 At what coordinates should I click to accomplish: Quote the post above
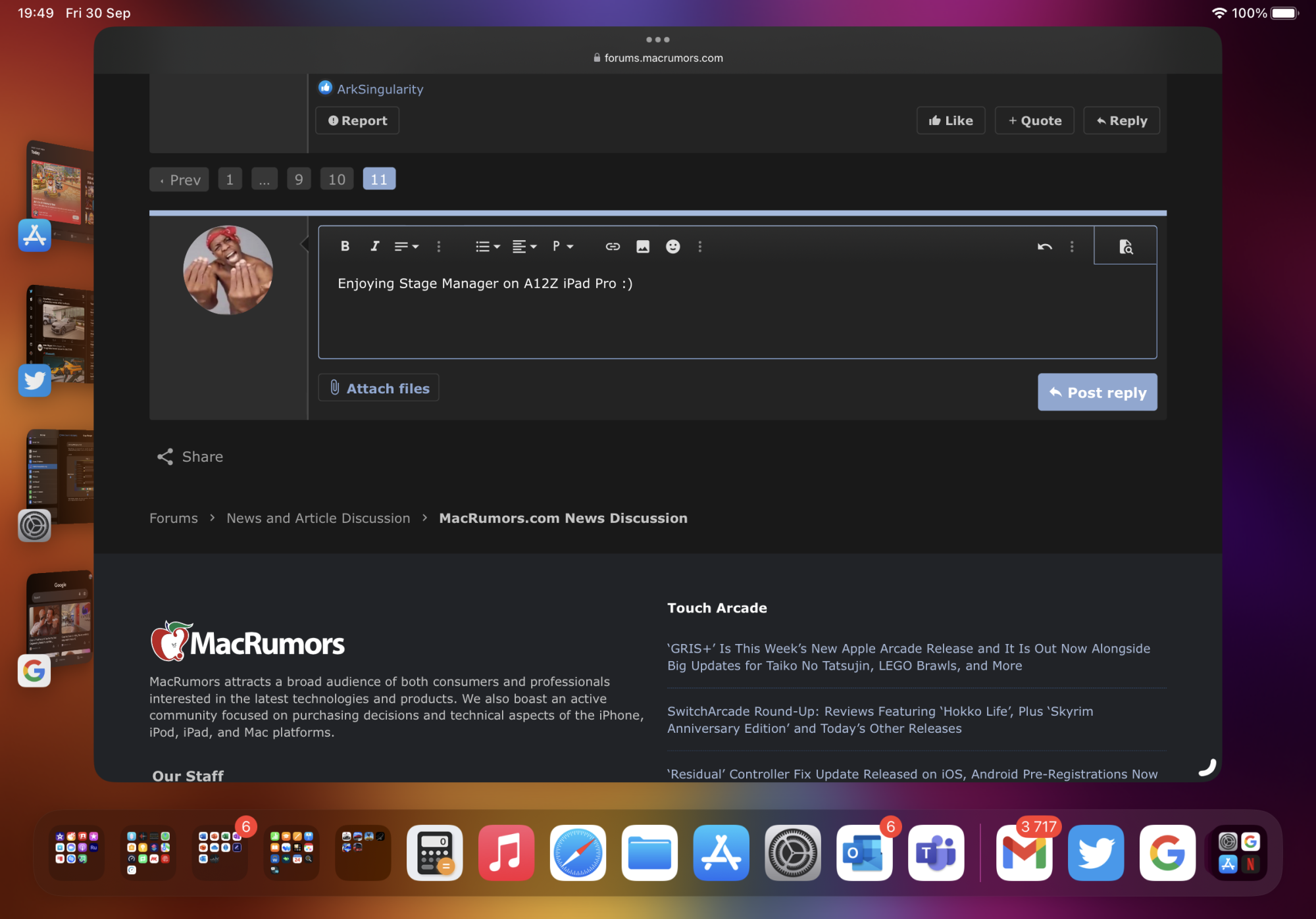[x=1034, y=120]
